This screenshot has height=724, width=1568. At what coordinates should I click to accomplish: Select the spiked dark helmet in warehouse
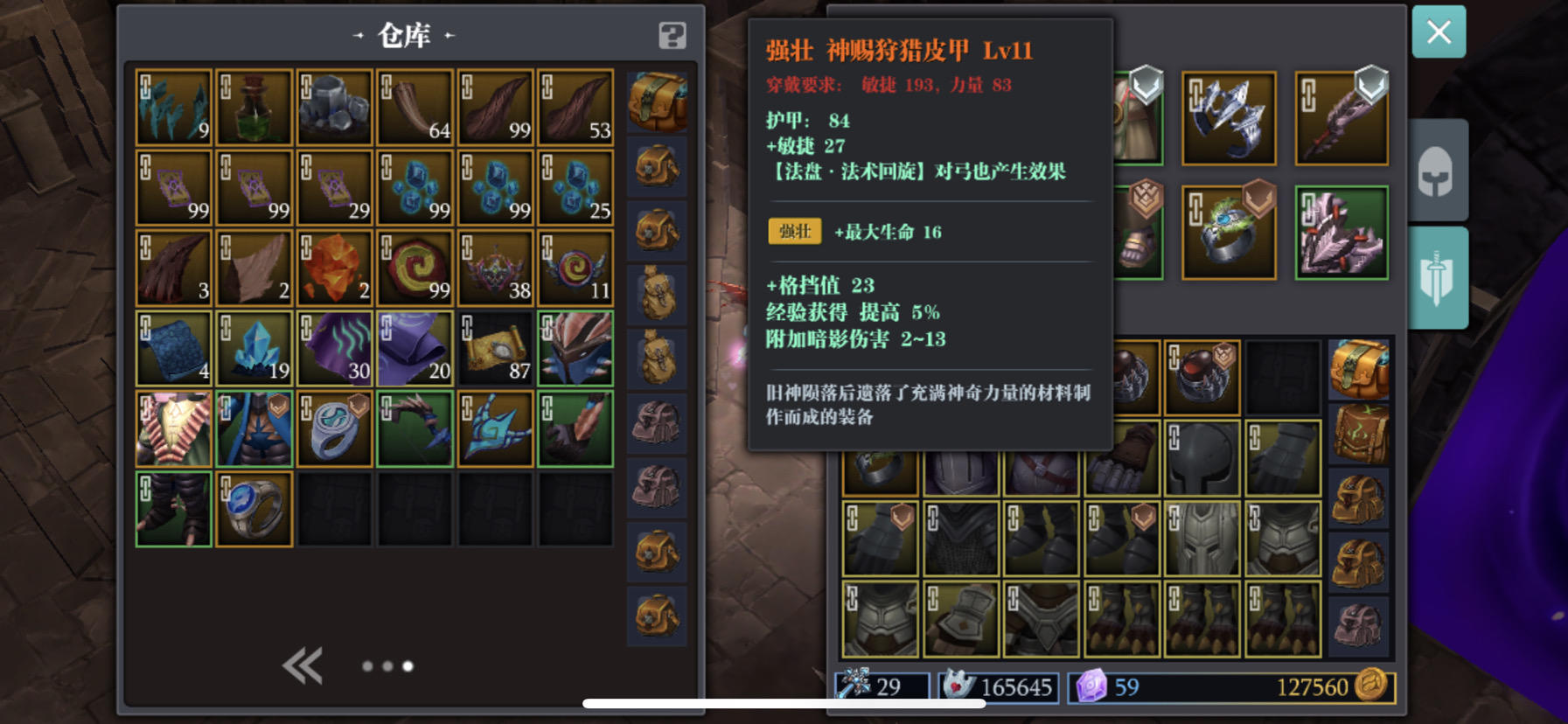576,349
